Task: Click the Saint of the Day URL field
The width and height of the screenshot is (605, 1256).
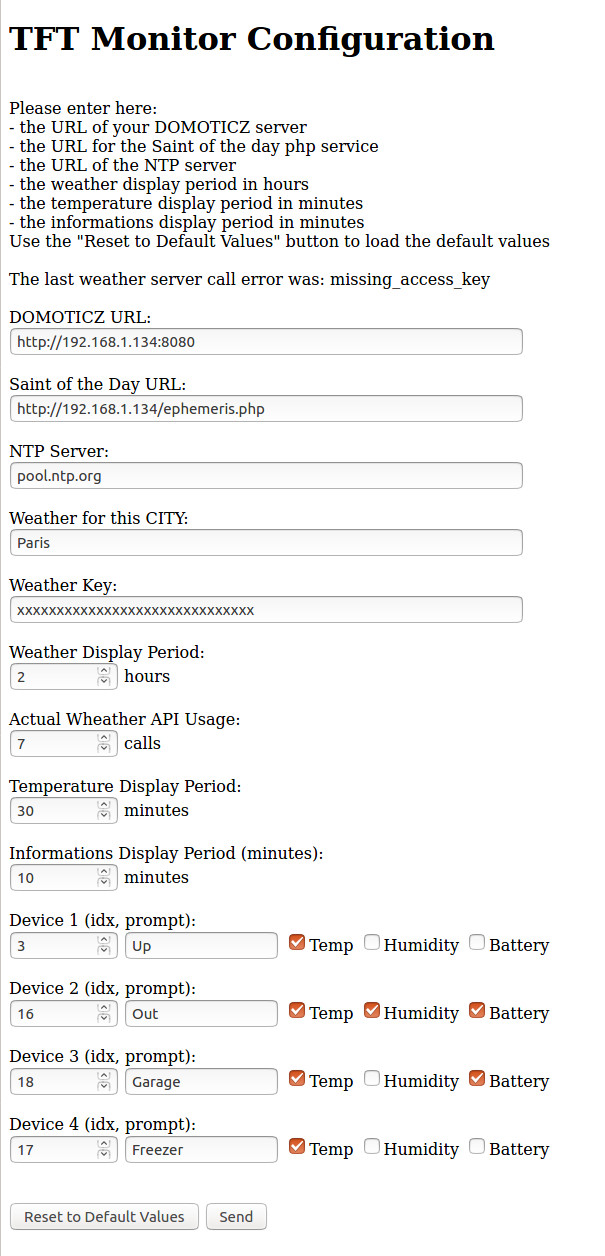Action: coord(266,409)
